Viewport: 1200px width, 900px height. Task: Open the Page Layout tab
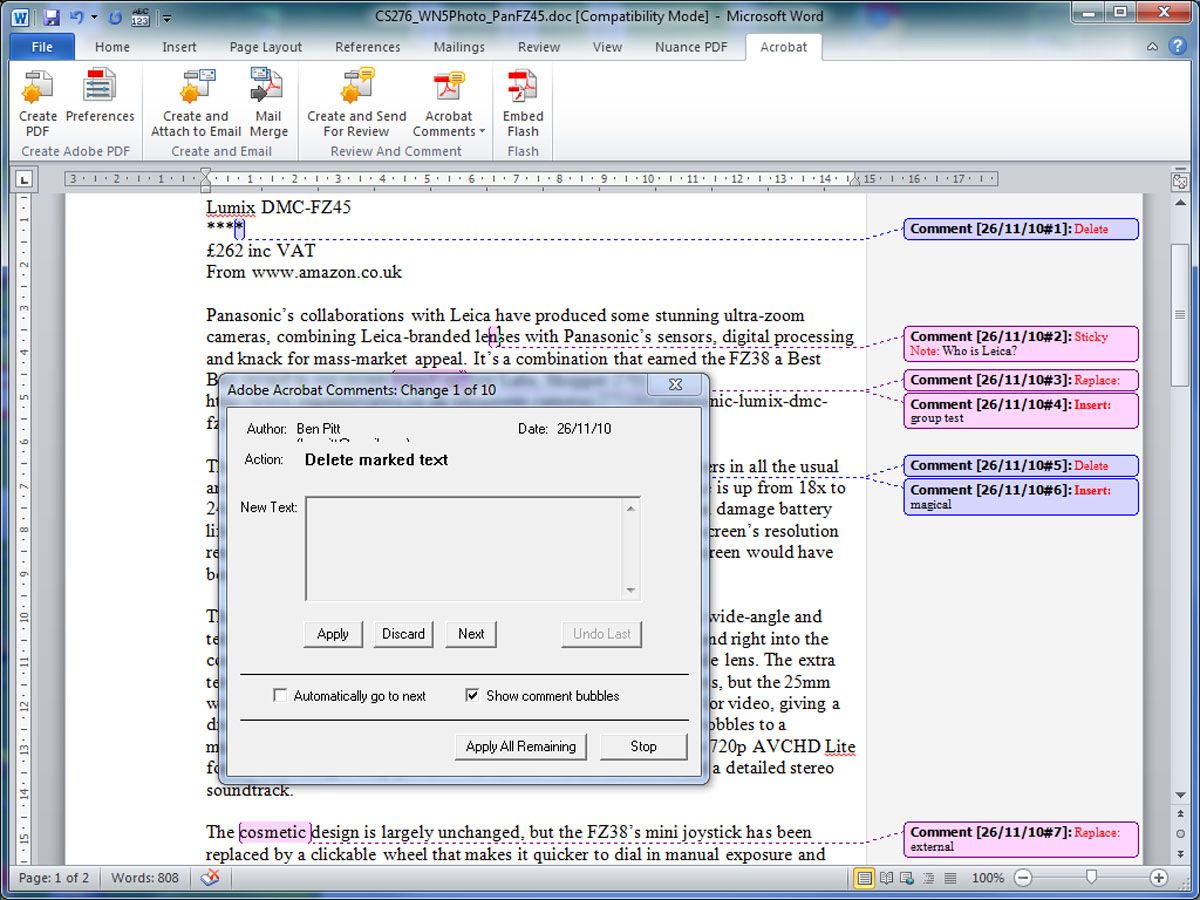pos(265,47)
